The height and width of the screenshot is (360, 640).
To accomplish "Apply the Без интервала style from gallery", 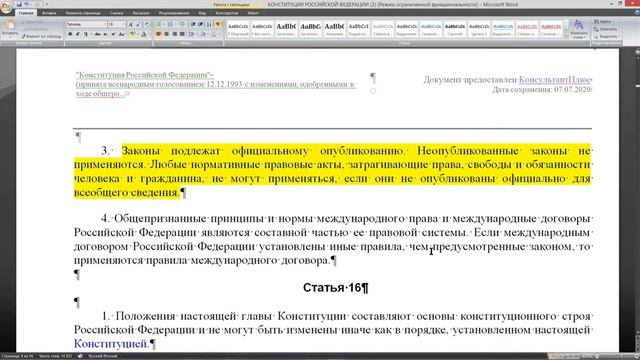I will [x=262, y=29].
